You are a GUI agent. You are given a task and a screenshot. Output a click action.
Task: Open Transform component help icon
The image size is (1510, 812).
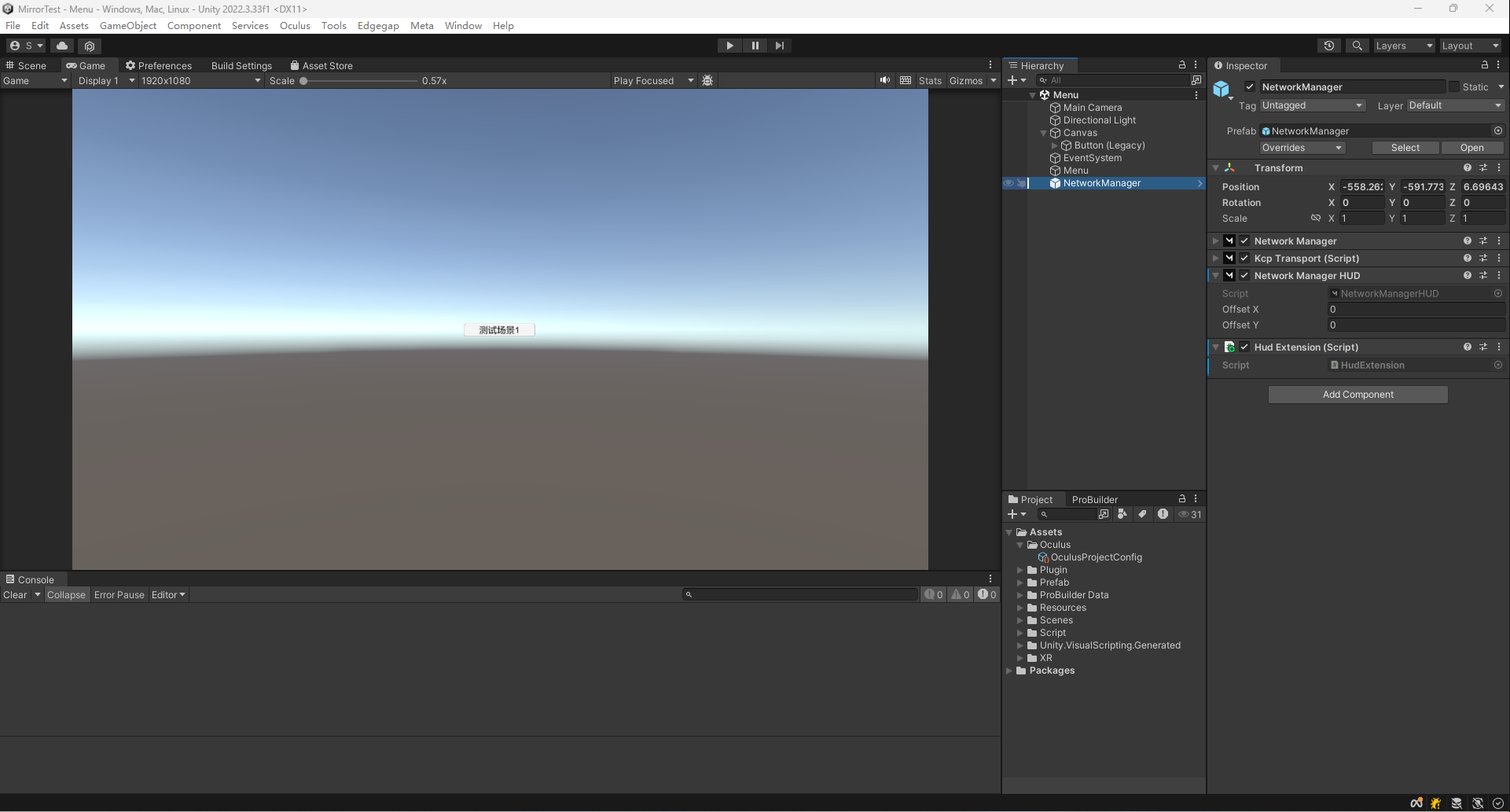1467,168
